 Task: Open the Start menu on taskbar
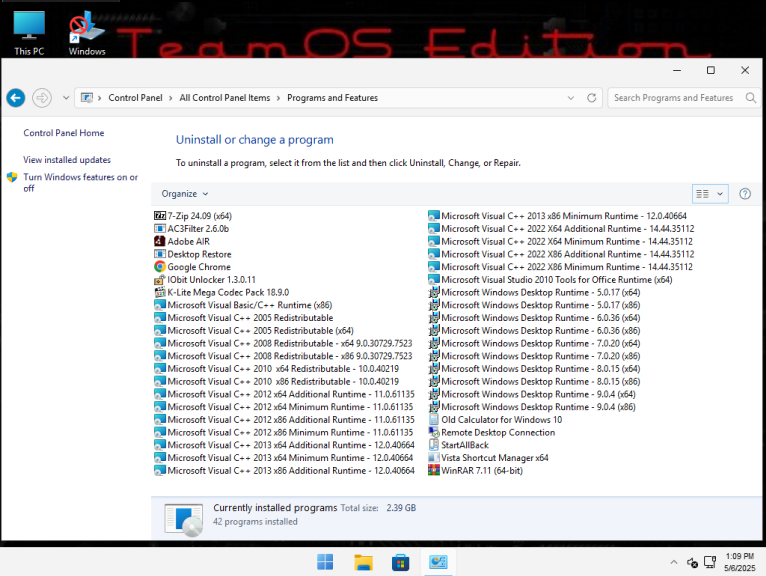pyautogui.click(x=325, y=562)
